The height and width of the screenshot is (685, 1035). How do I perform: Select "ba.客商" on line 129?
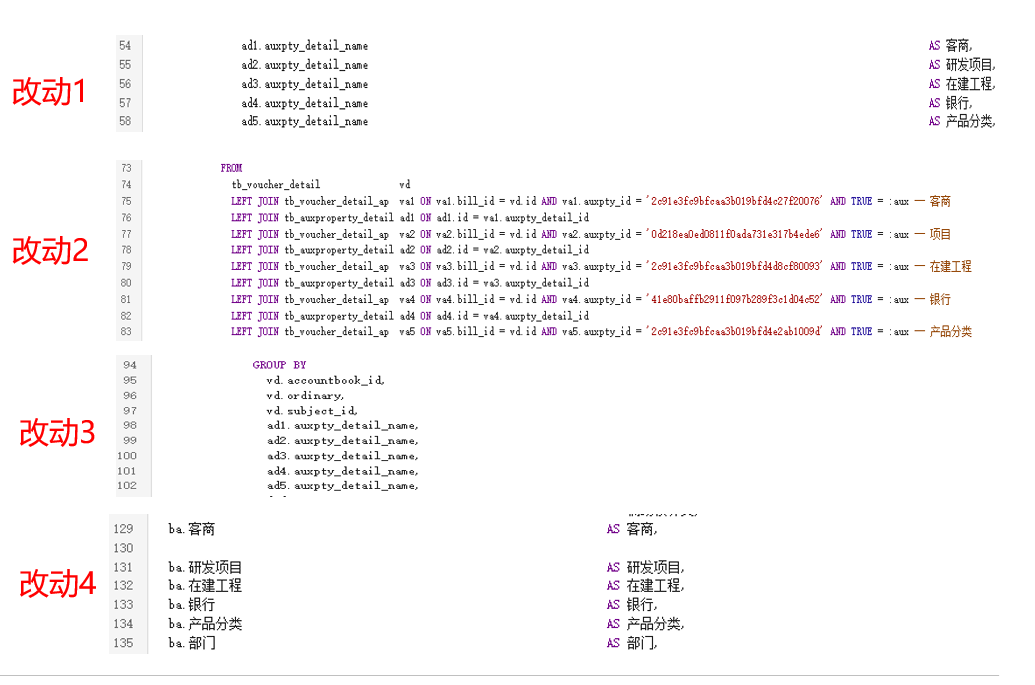(191, 529)
